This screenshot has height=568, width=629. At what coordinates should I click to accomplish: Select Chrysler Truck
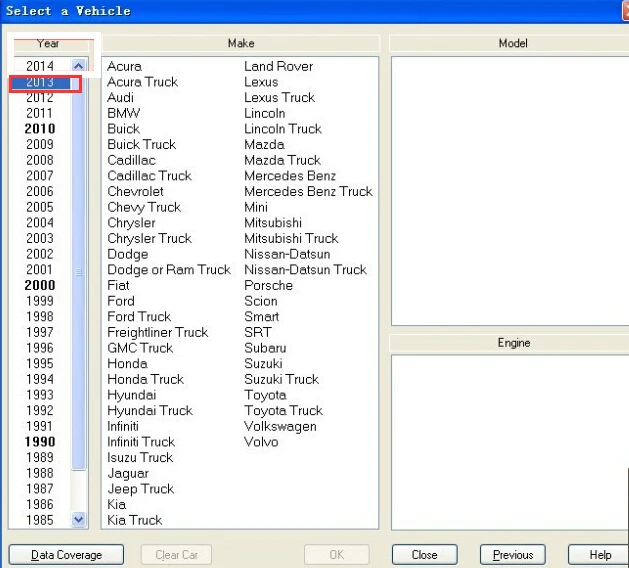pos(149,238)
